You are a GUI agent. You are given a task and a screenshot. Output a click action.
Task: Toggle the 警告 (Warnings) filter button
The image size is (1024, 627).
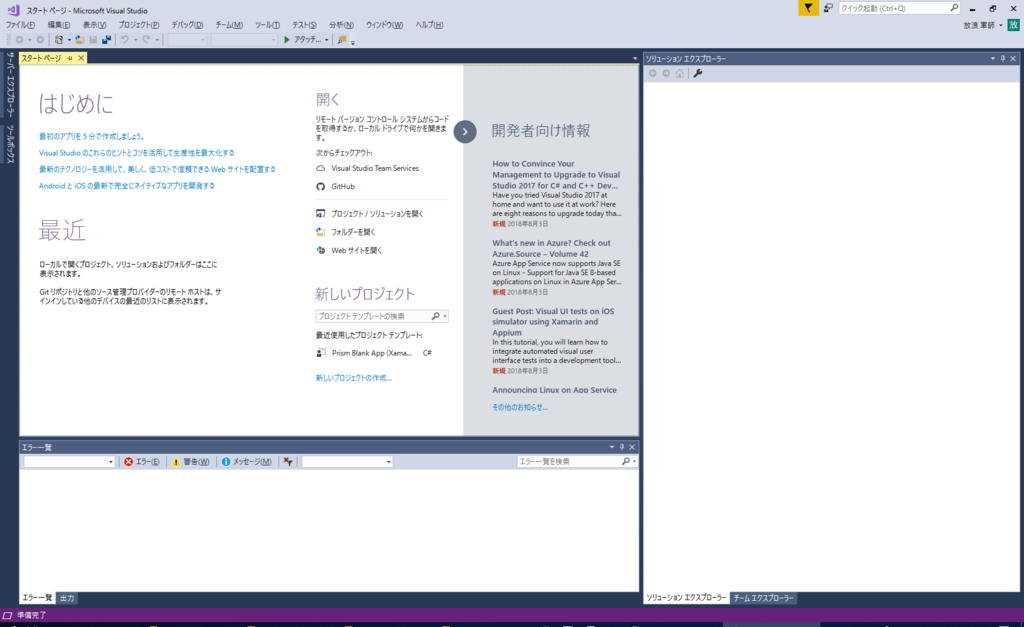click(190, 462)
